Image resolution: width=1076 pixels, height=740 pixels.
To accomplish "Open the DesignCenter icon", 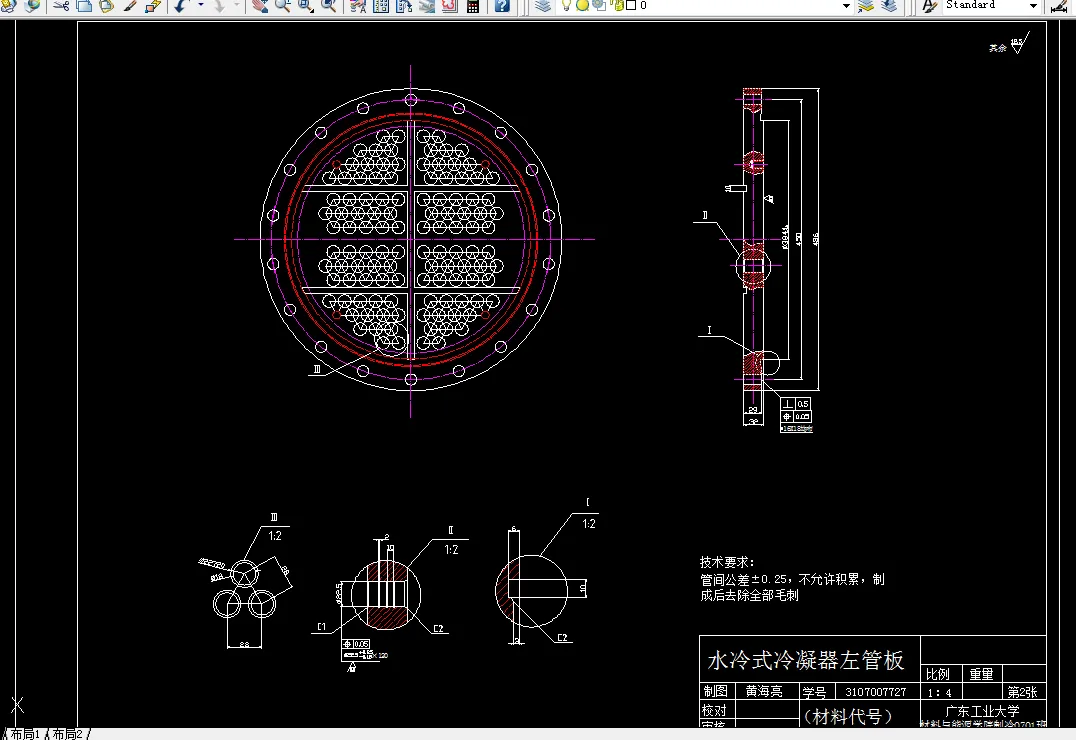I will (x=381, y=6).
